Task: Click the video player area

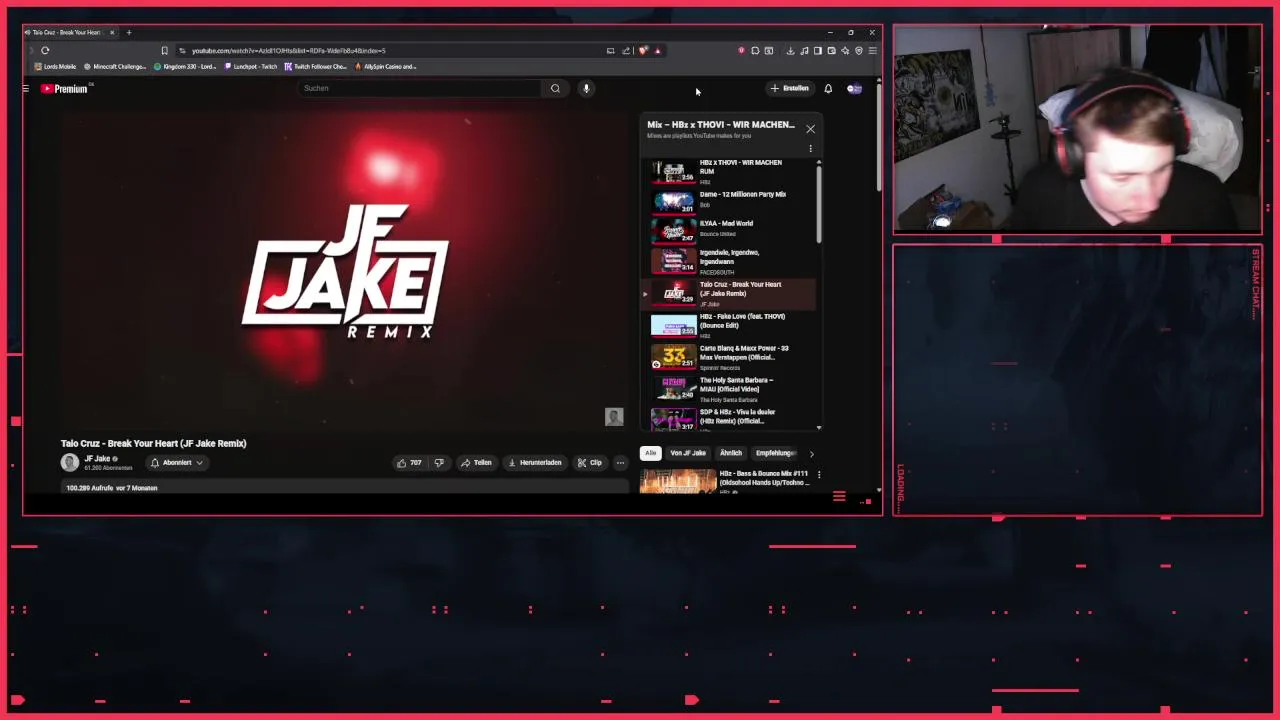Action: pyautogui.click(x=344, y=272)
